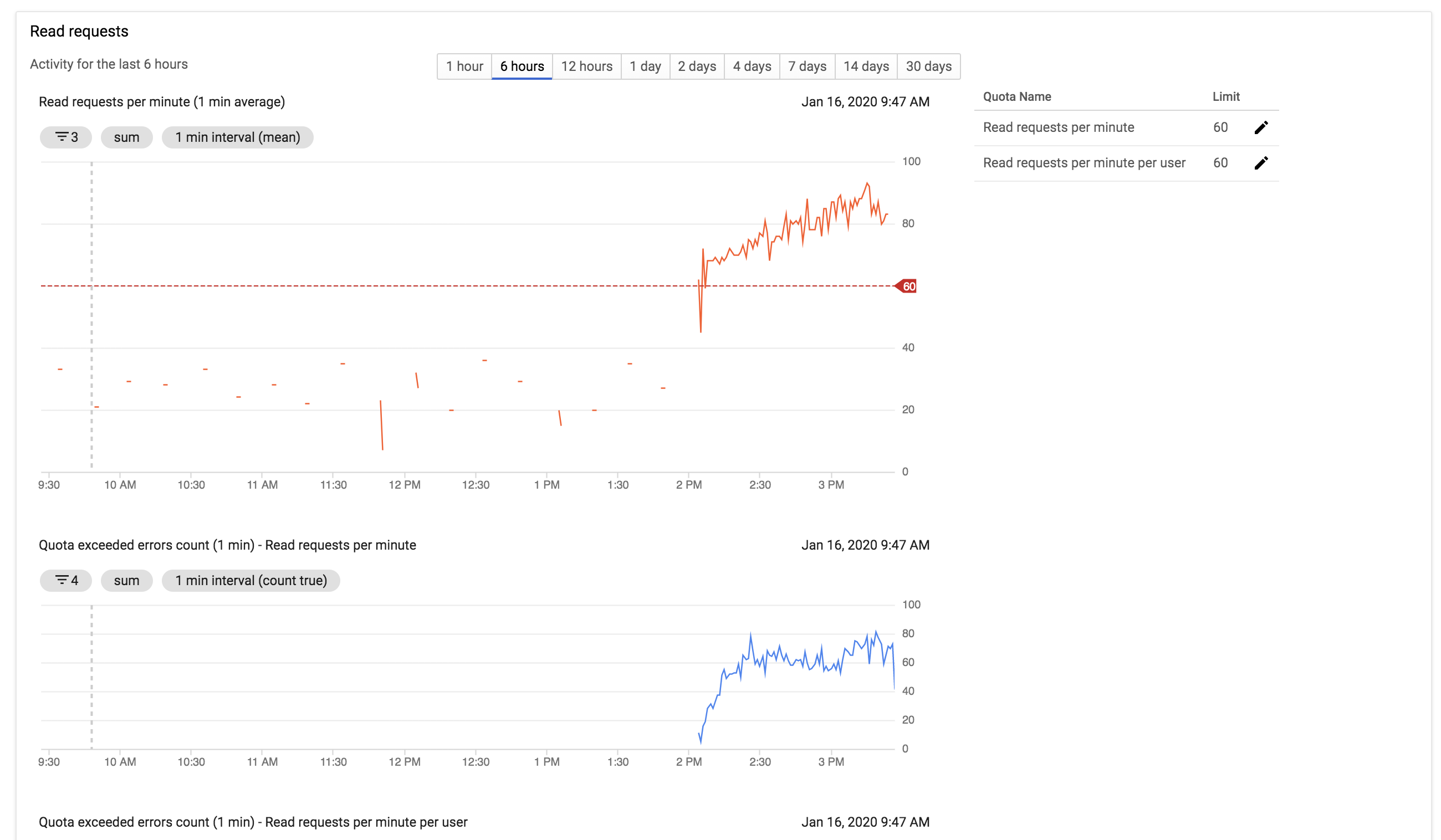The image size is (1441, 840).
Task: Select the 1 hour time range
Action: (464, 66)
